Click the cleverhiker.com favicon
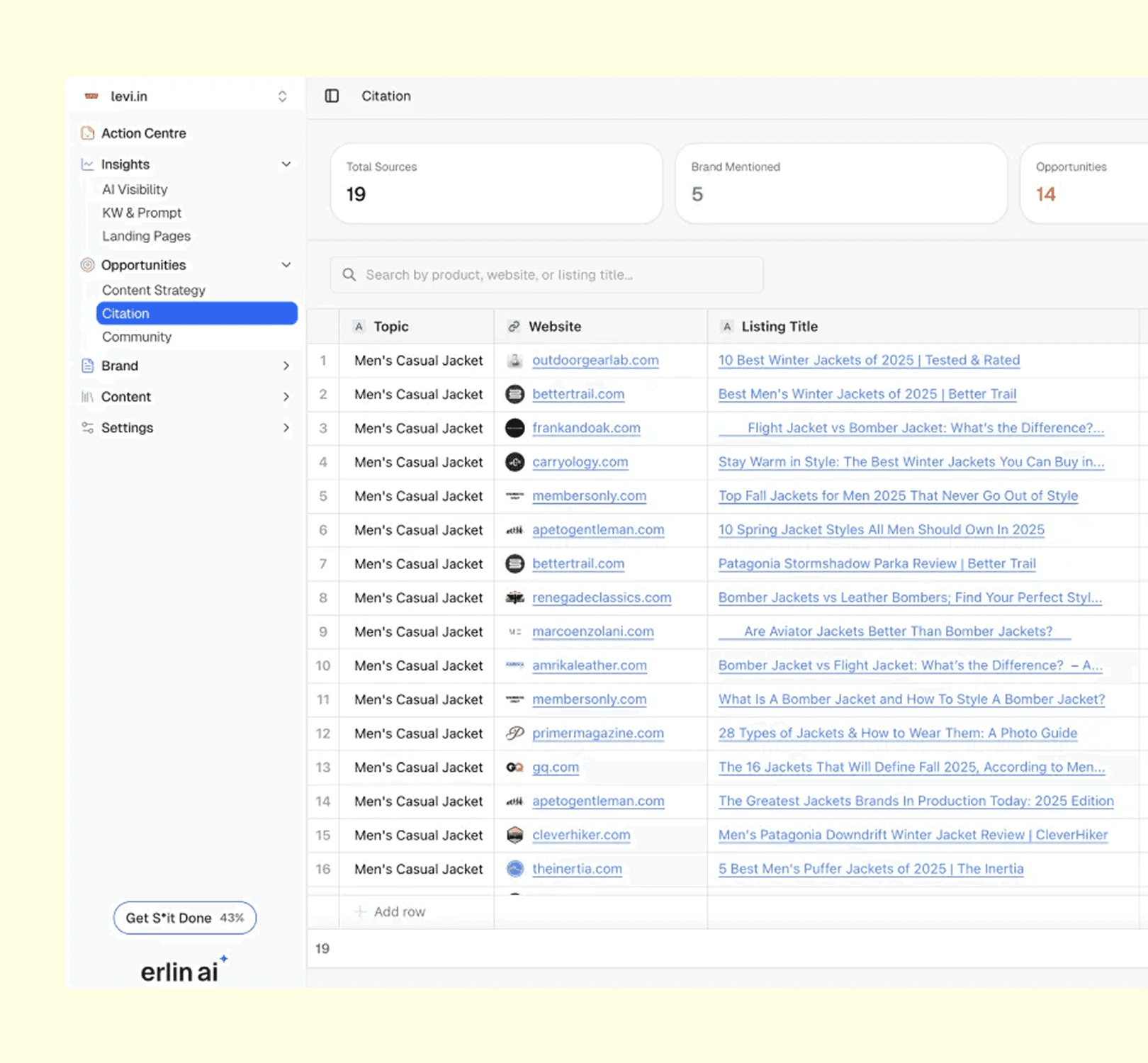The image size is (1148, 1063). [x=515, y=835]
